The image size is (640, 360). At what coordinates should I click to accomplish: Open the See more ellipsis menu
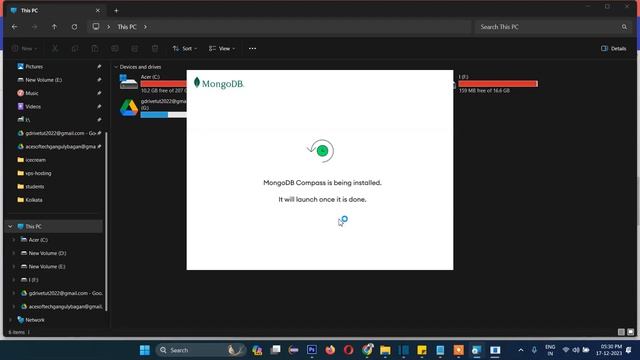pyautogui.click(x=252, y=49)
